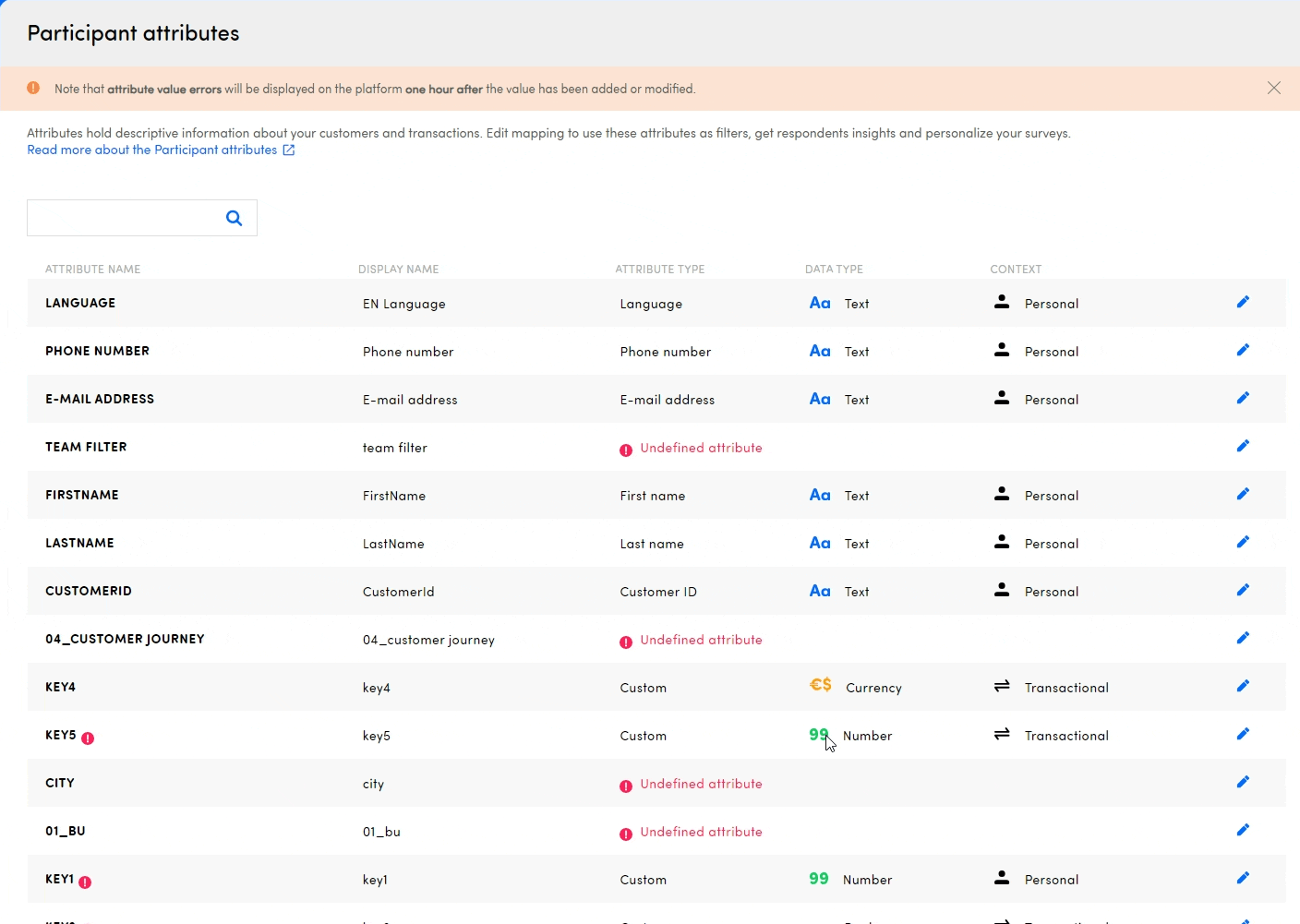Click the red warning icon next to KEY1
The width and height of the screenshot is (1300, 924).
(85, 882)
